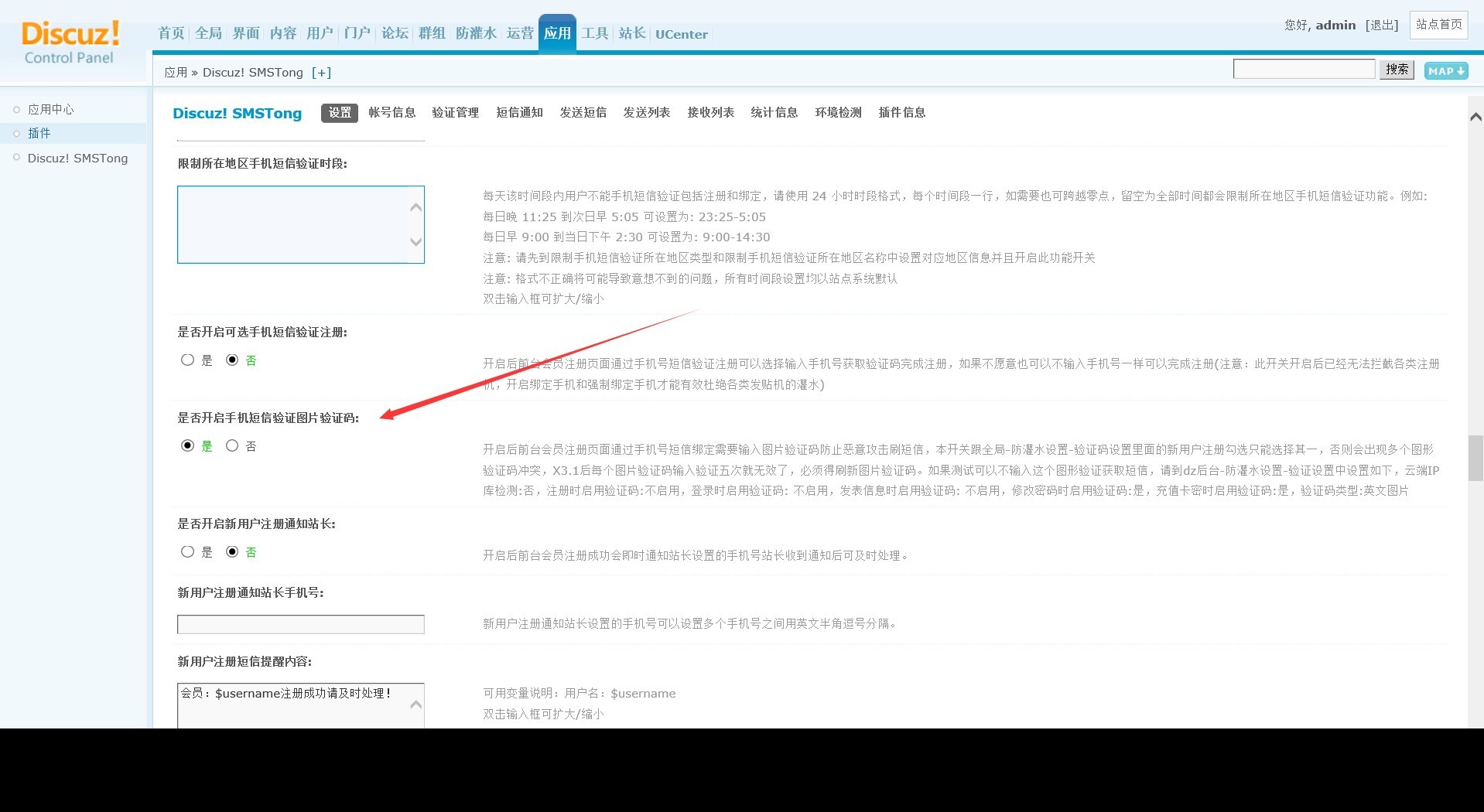
Task: Click the down arrow in the 限制时段 textarea
Action: coord(415,242)
